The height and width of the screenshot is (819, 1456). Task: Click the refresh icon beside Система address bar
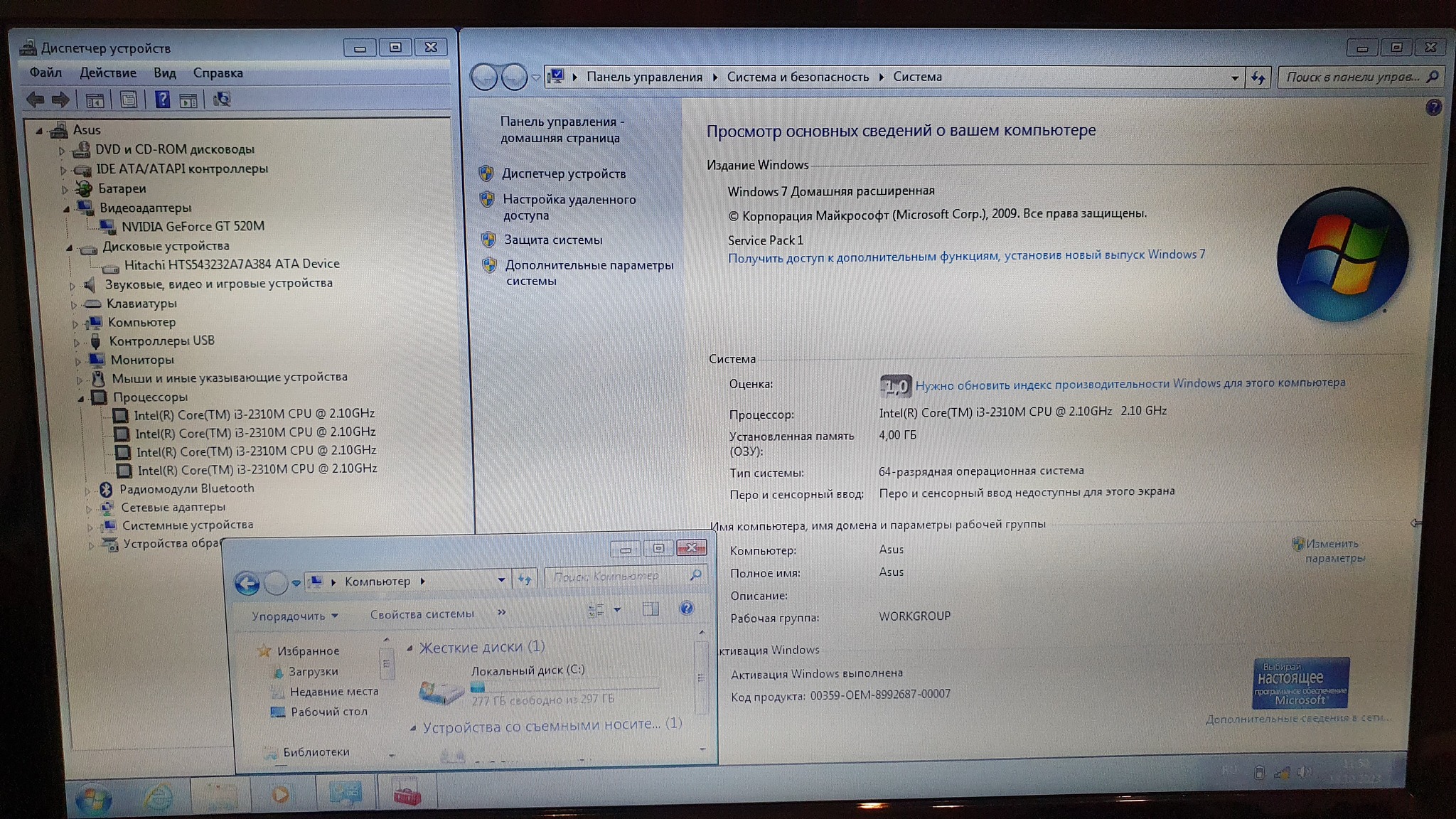[1258, 77]
